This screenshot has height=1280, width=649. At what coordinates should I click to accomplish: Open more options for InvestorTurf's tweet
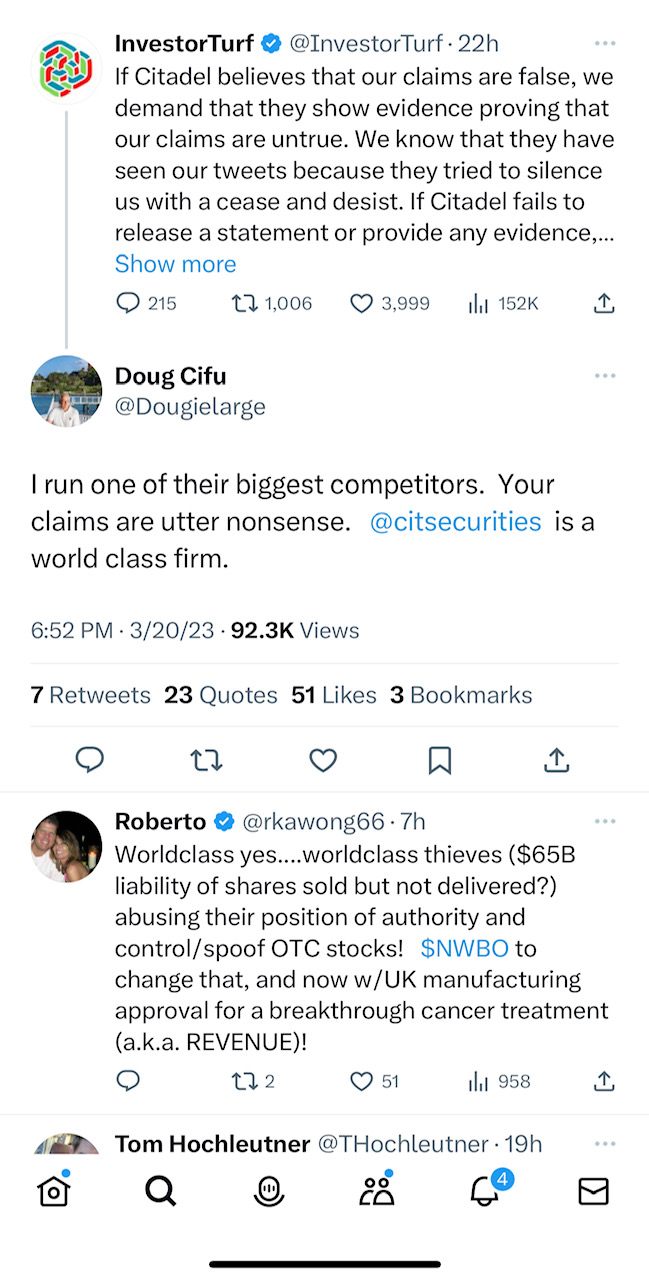(604, 44)
